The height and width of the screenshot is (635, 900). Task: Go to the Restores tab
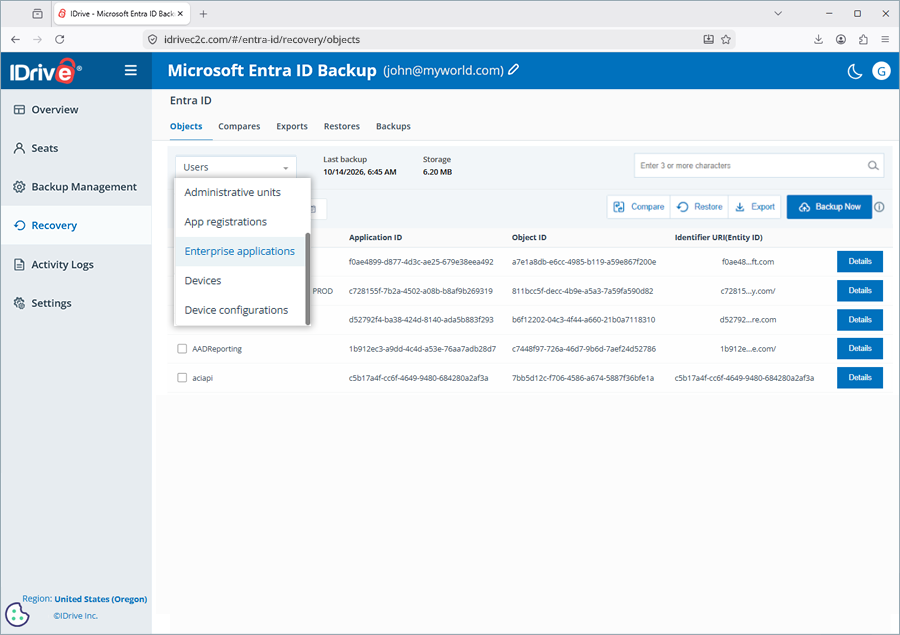pos(342,126)
